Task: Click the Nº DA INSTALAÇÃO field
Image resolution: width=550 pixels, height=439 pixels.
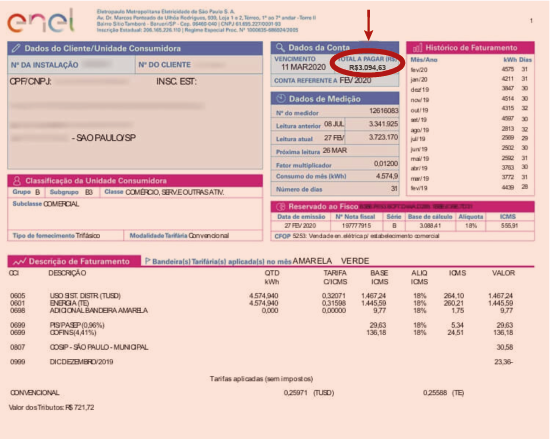Action: click(71, 65)
